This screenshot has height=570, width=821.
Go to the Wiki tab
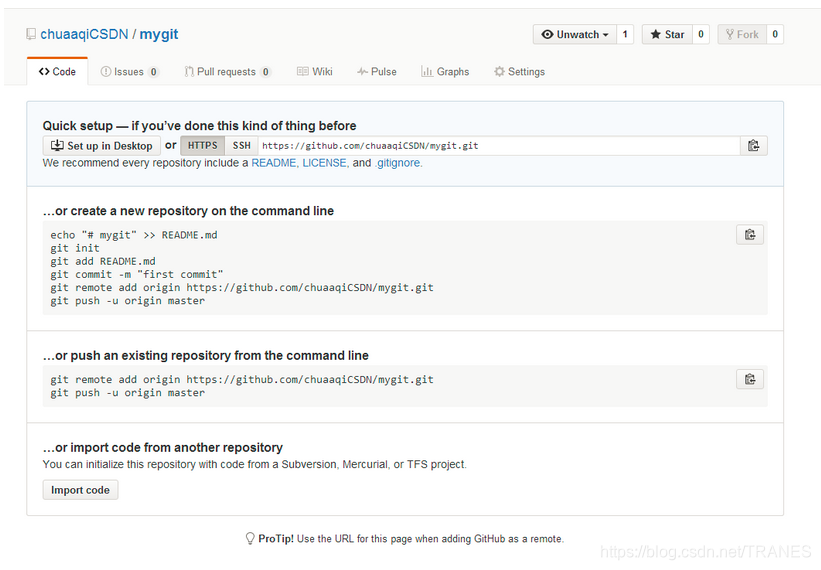[x=315, y=72]
